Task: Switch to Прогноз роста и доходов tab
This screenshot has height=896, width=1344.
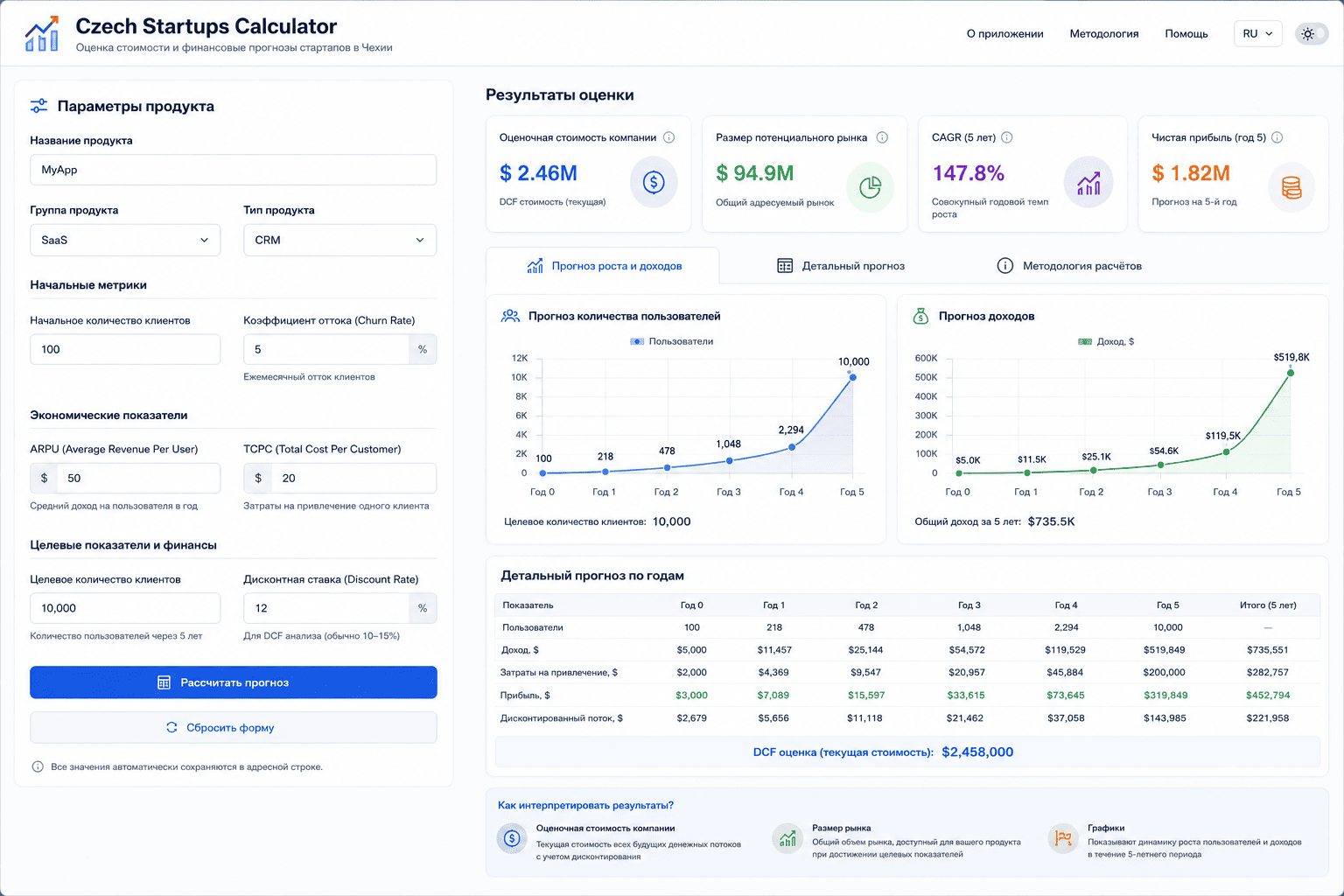Action: tap(604, 266)
